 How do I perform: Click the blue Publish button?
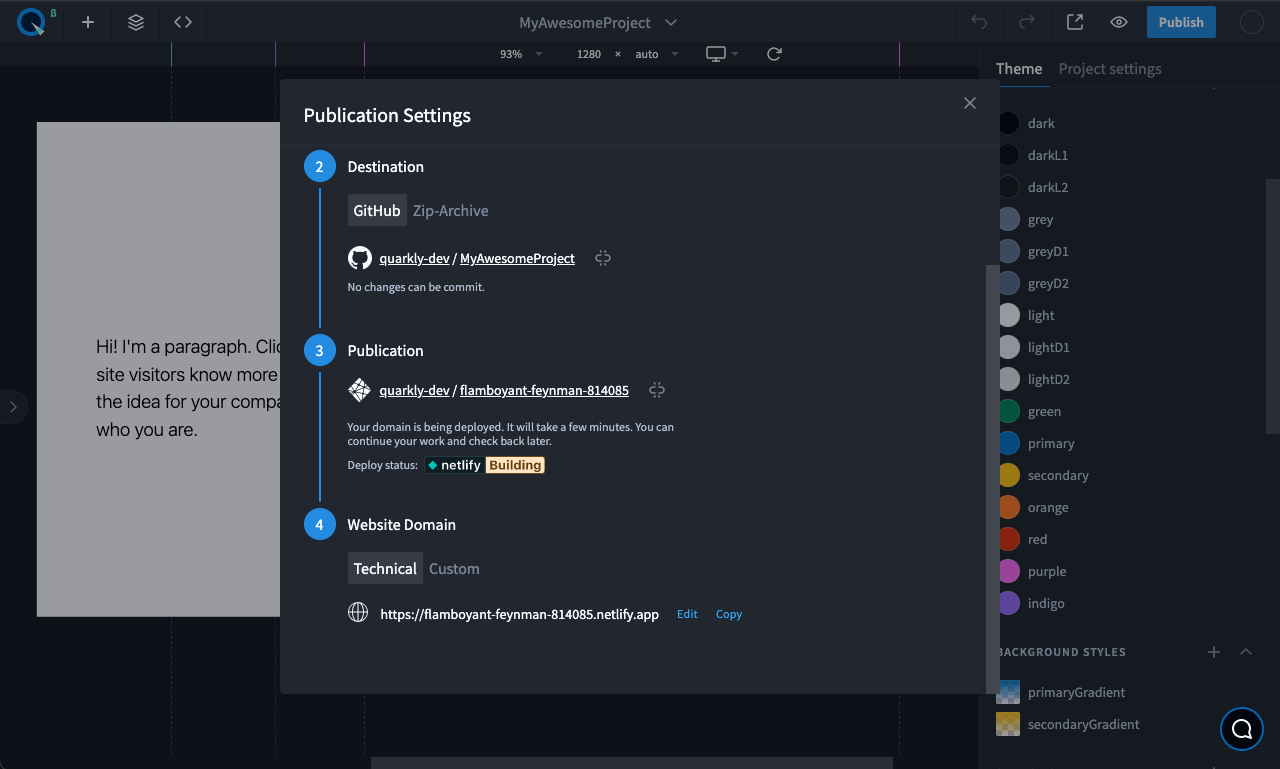tap(1181, 22)
